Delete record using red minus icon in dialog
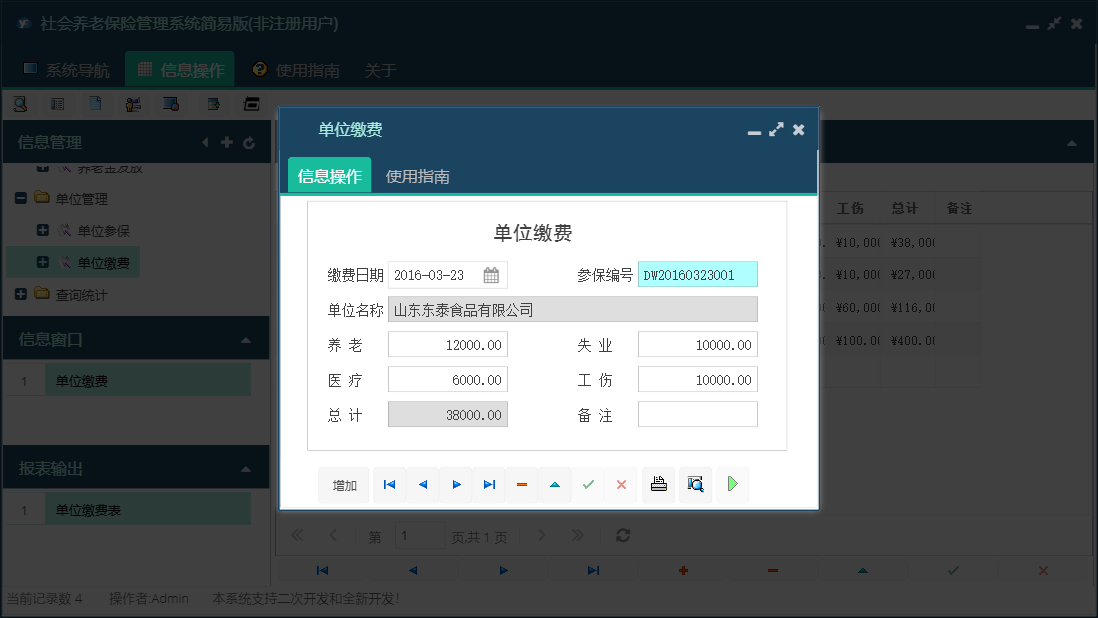1098x618 pixels. tap(521, 484)
